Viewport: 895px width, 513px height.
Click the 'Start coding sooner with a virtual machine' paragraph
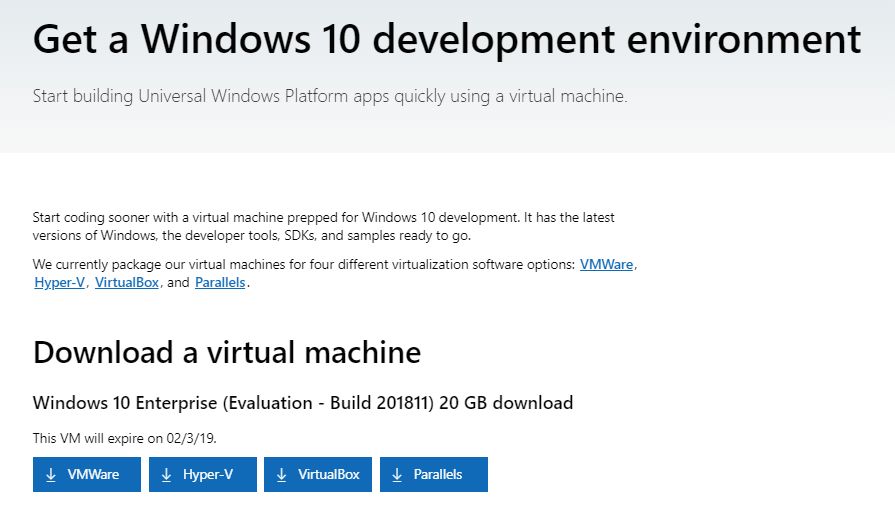coord(324,227)
